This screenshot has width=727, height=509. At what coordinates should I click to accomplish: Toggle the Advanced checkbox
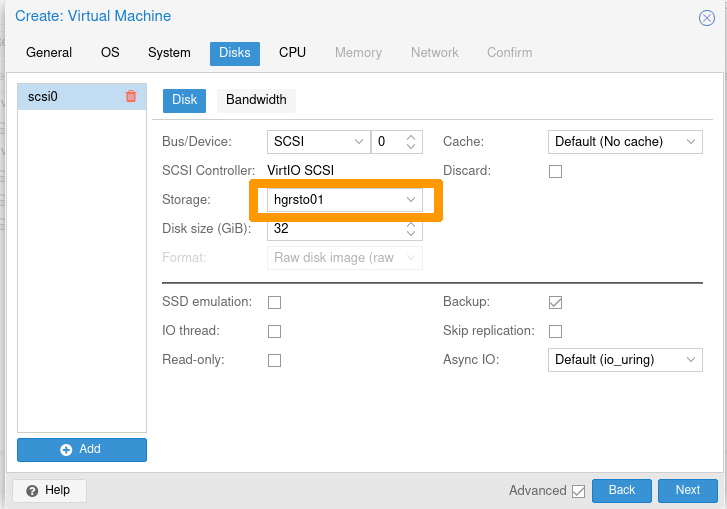578,491
